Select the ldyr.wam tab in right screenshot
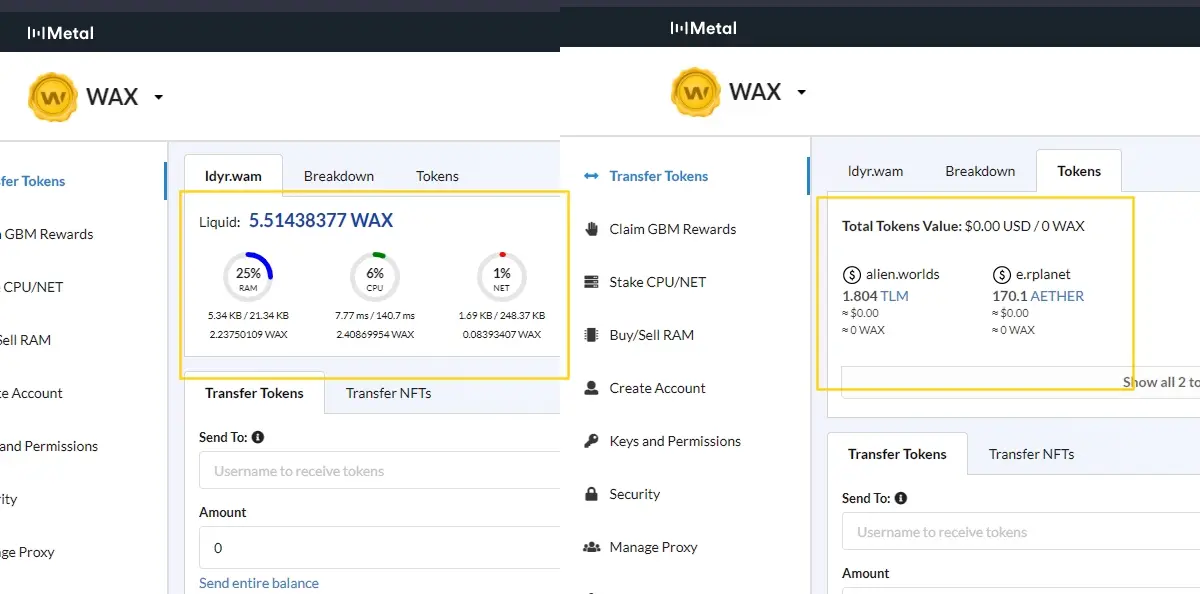Screen dimensions: 1200x594 [875, 171]
